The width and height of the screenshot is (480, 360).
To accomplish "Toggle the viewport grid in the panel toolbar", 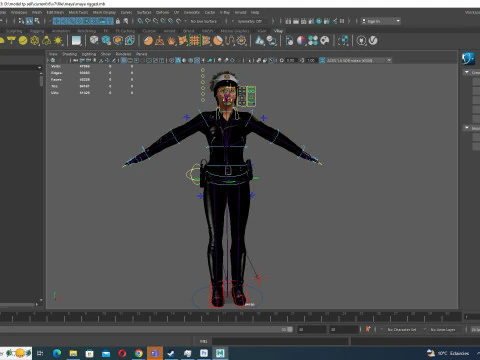I will tap(124, 60).
